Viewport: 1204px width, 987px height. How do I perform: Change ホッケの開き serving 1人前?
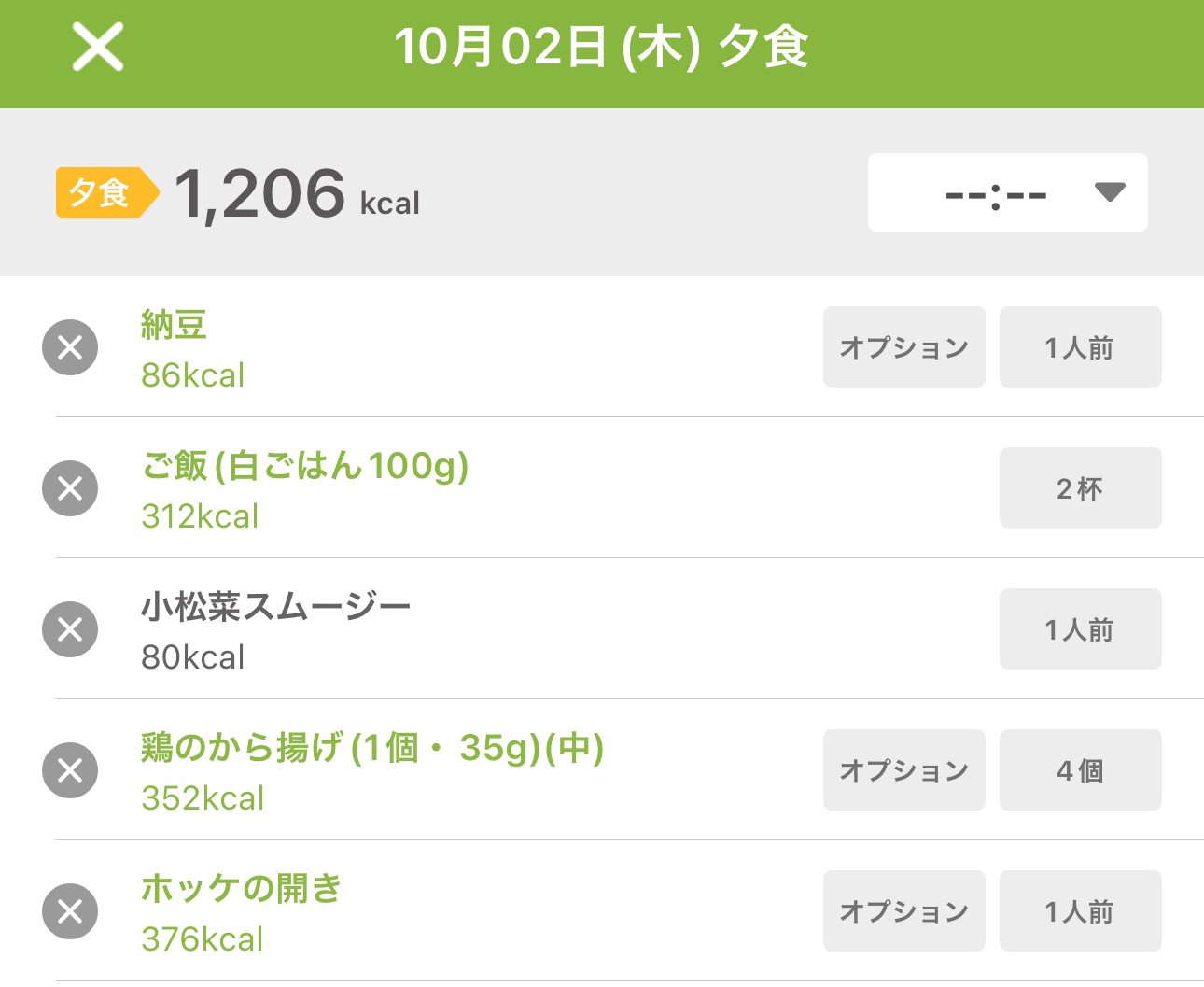click(x=1080, y=911)
